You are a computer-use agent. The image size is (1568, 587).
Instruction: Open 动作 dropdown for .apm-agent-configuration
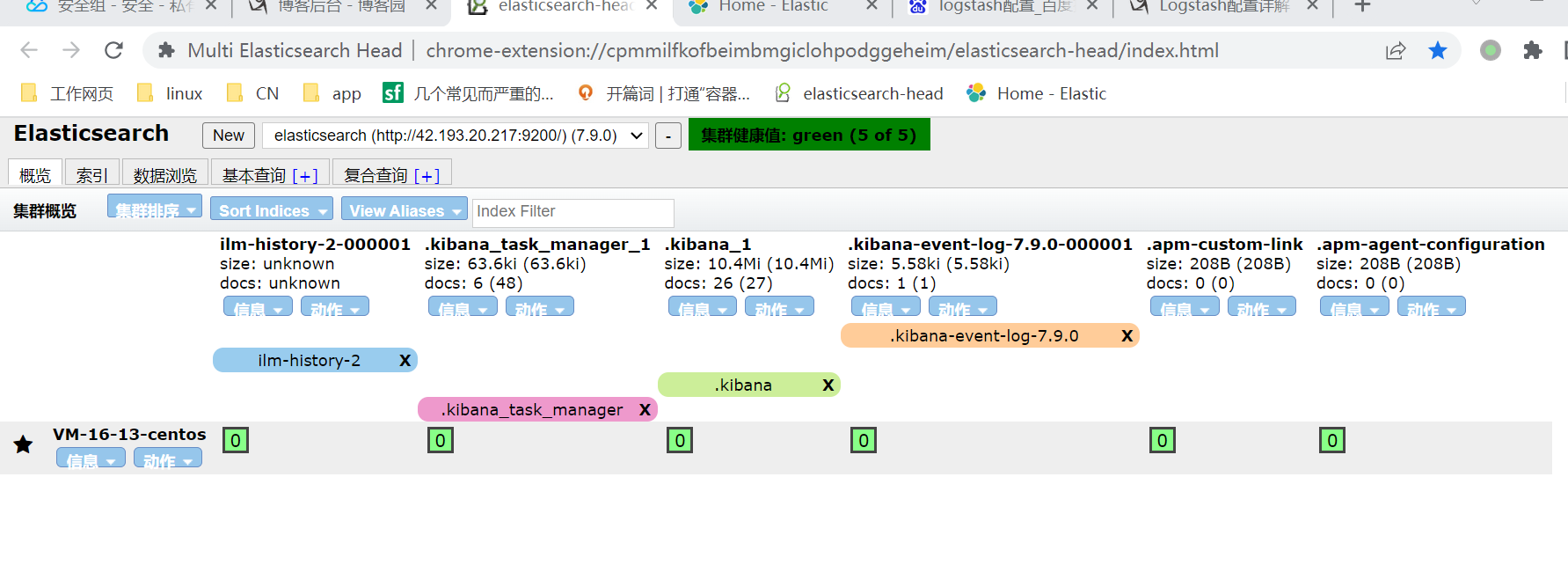pos(1432,307)
